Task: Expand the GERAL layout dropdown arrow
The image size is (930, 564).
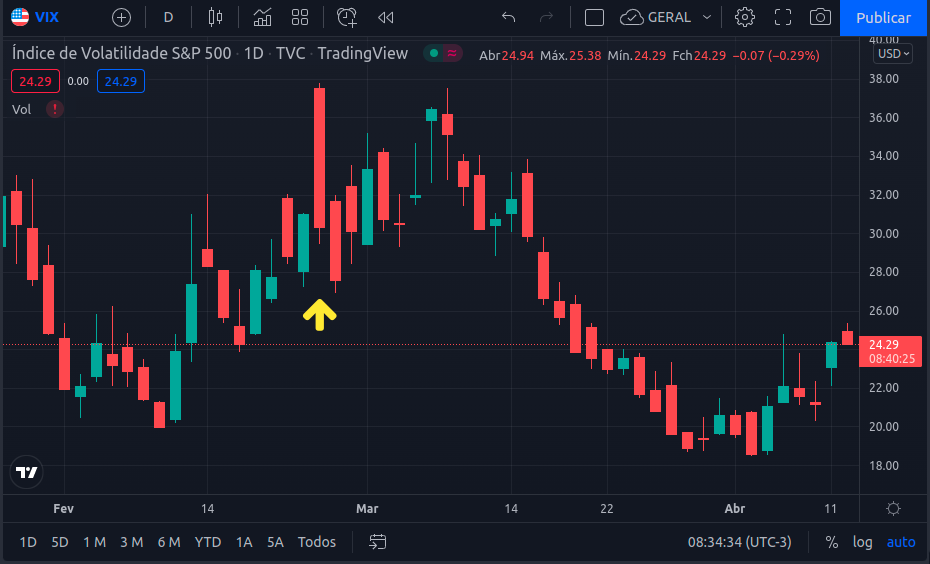Action: click(x=706, y=18)
